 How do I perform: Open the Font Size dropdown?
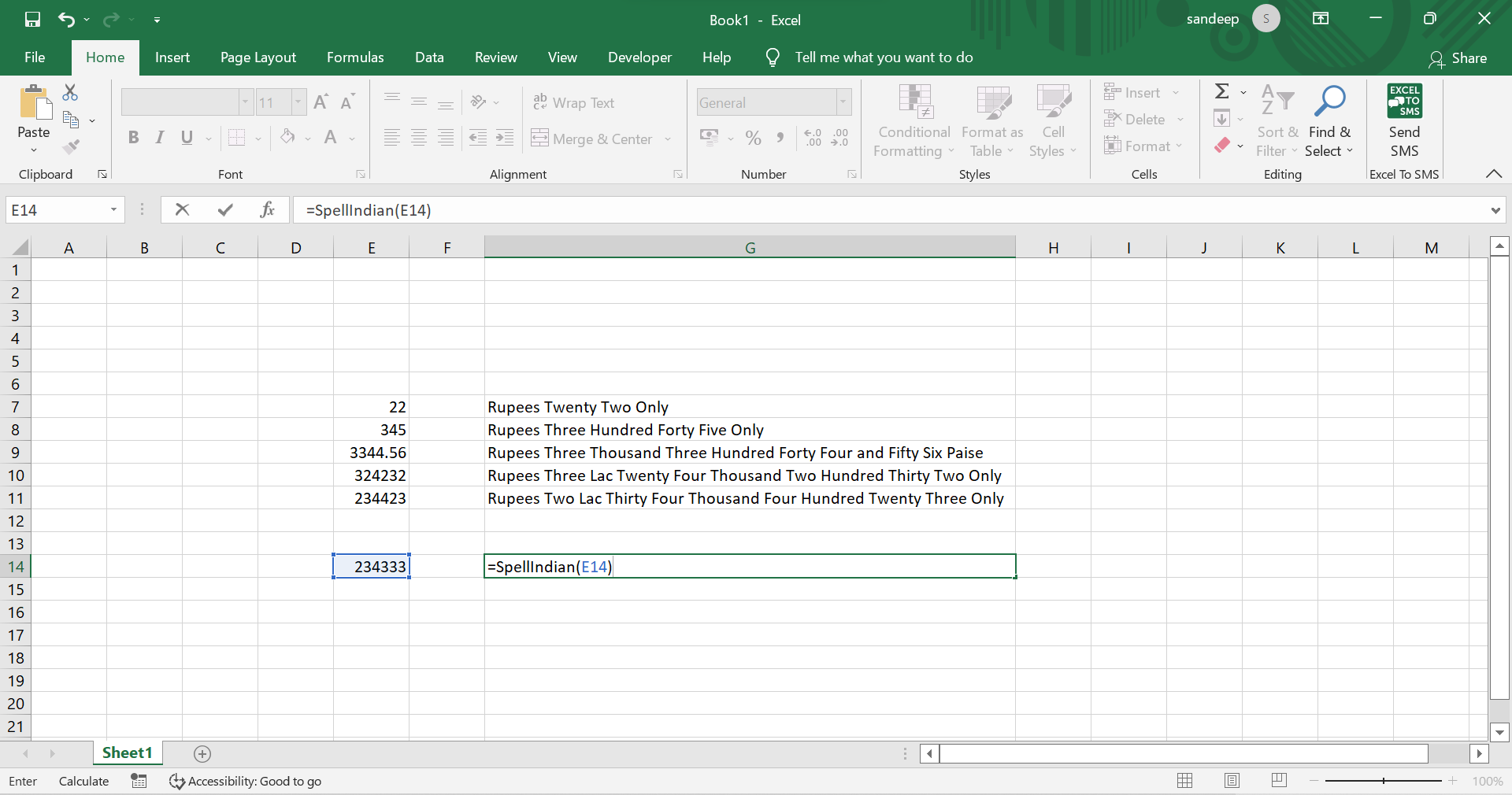[x=298, y=102]
